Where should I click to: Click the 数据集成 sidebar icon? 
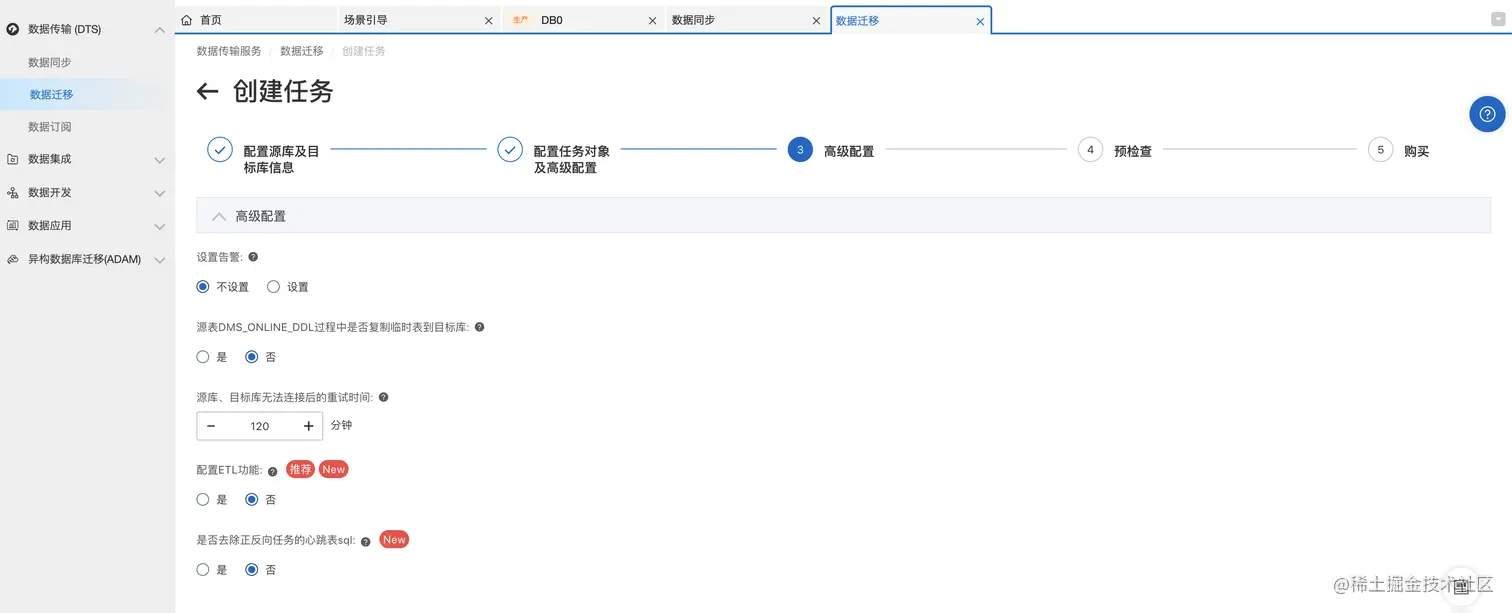click(13, 159)
